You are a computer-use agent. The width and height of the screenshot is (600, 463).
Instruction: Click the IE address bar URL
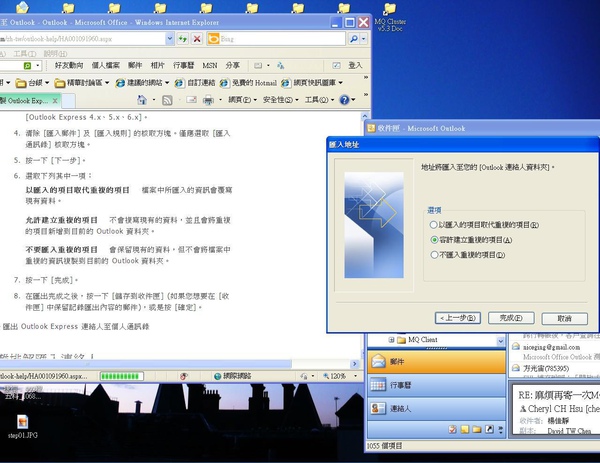pos(82,39)
